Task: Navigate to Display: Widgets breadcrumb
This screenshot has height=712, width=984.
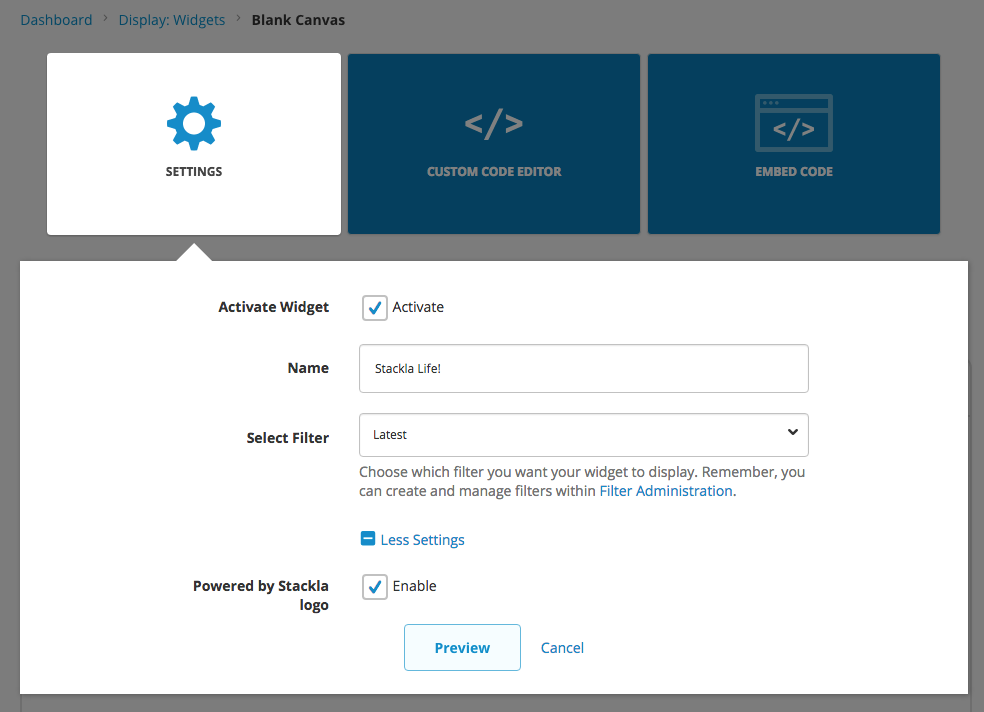Action: click(172, 20)
